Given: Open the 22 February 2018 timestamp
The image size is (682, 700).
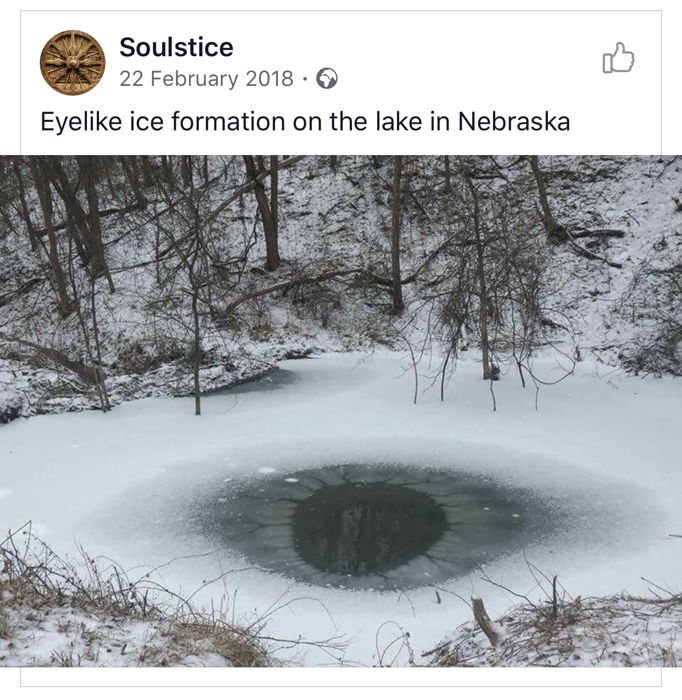Looking at the screenshot, I should 206,79.
